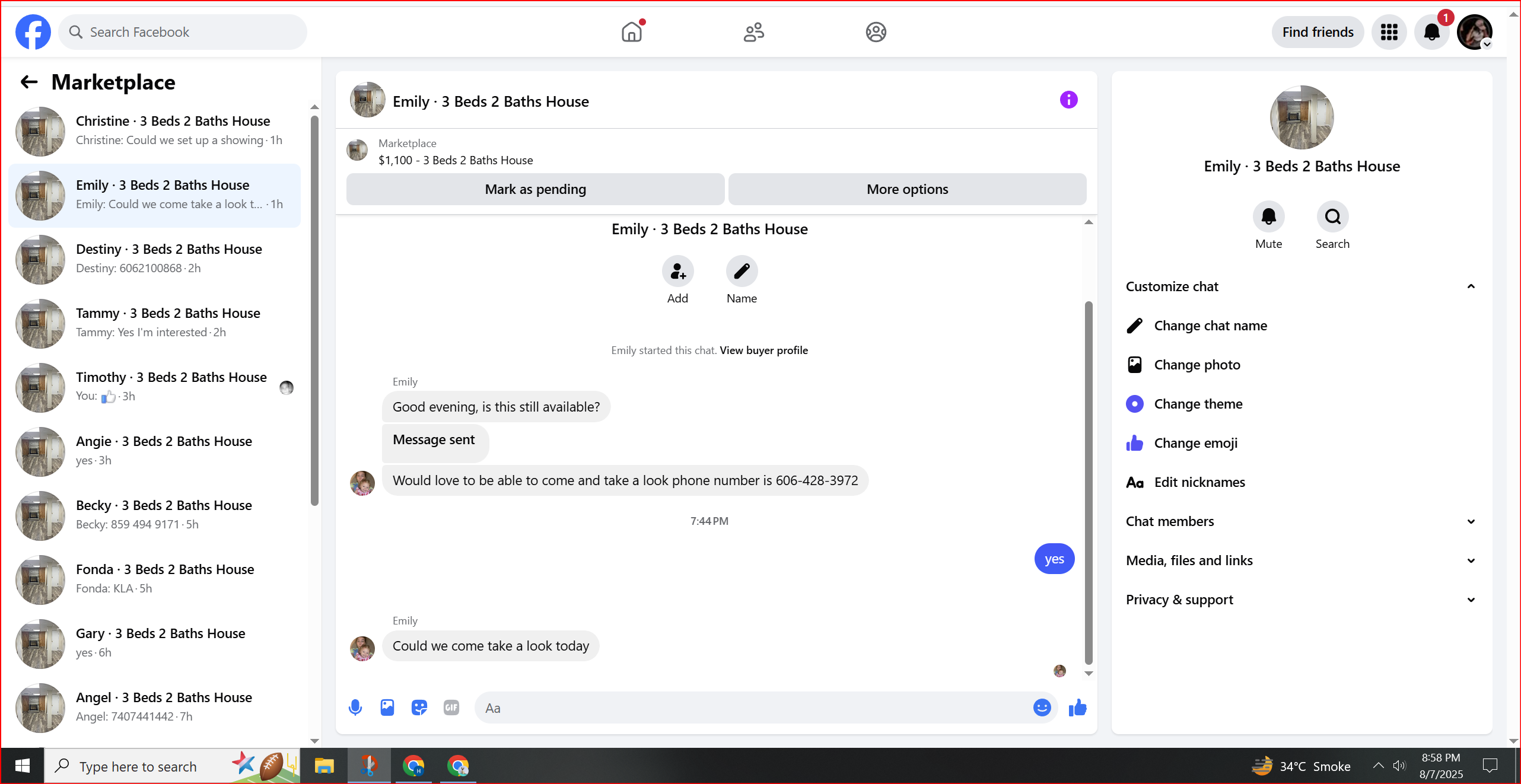Open Tammy's conversation
This screenshot has width=1521, height=784.
tap(155, 323)
